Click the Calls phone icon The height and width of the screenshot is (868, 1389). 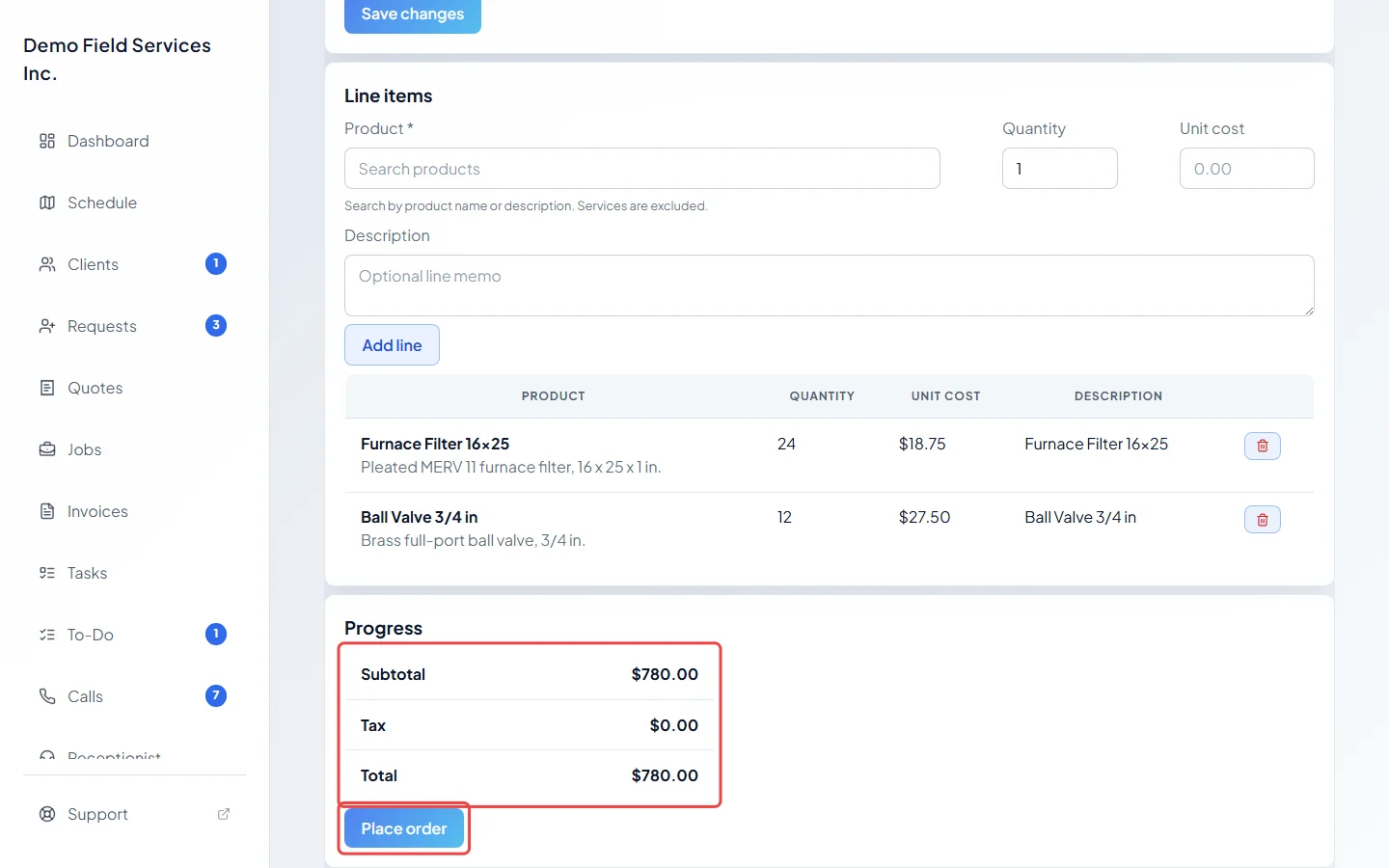pos(47,696)
